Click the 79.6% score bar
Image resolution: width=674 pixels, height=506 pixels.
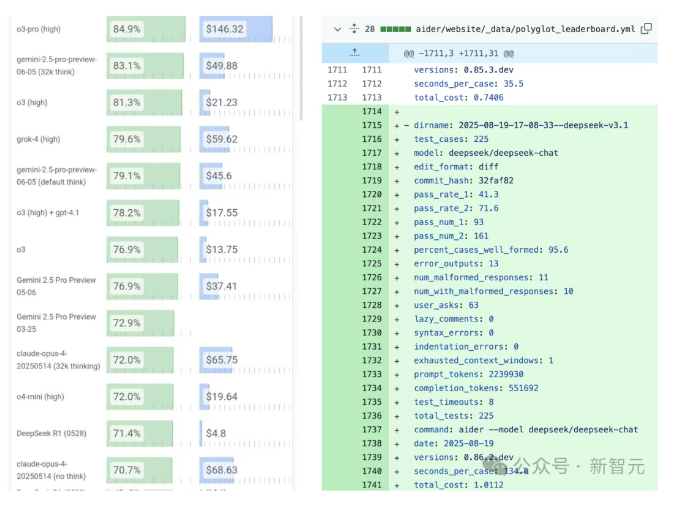pyautogui.click(x=144, y=139)
